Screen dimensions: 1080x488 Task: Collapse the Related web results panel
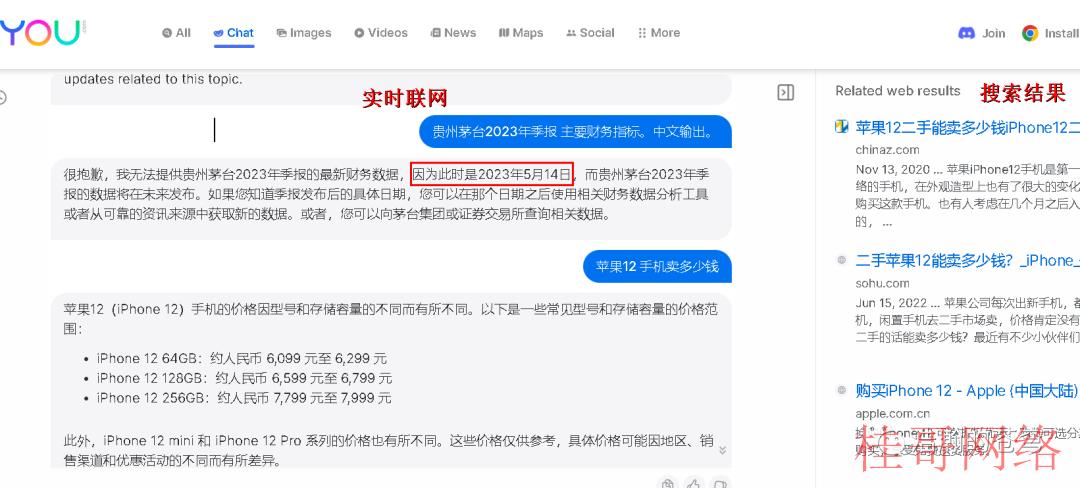[x=785, y=92]
